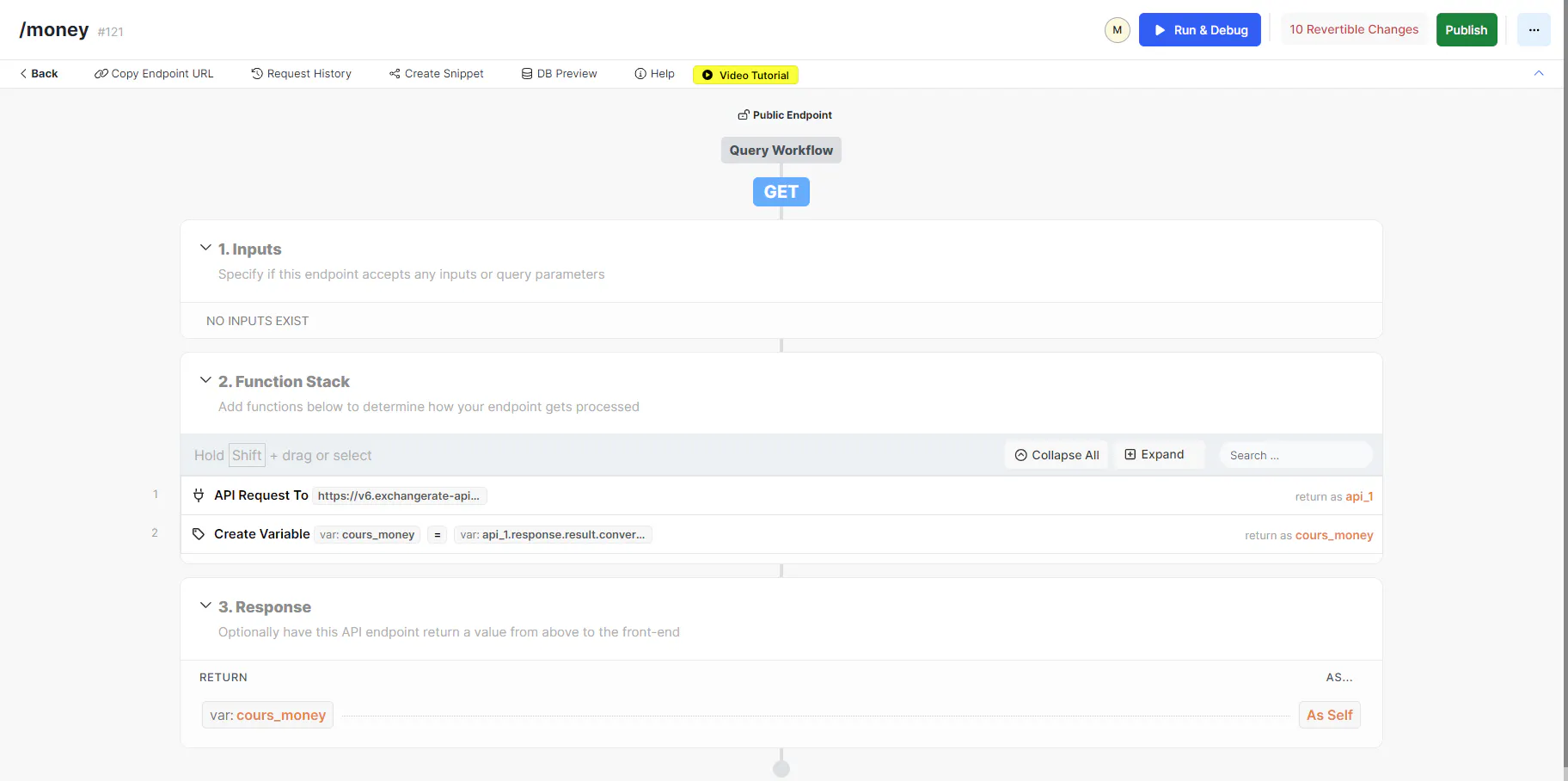The image size is (1568, 781).
Task: Collapse the top toolbar with the chevron
Action: (x=1539, y=74)
